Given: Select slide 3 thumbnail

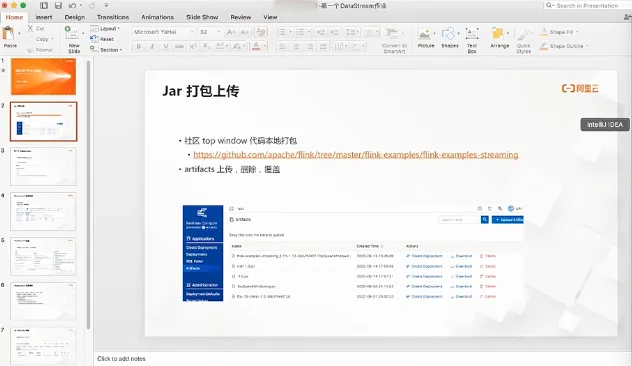Looking at the screenshot, I should 43,166.
